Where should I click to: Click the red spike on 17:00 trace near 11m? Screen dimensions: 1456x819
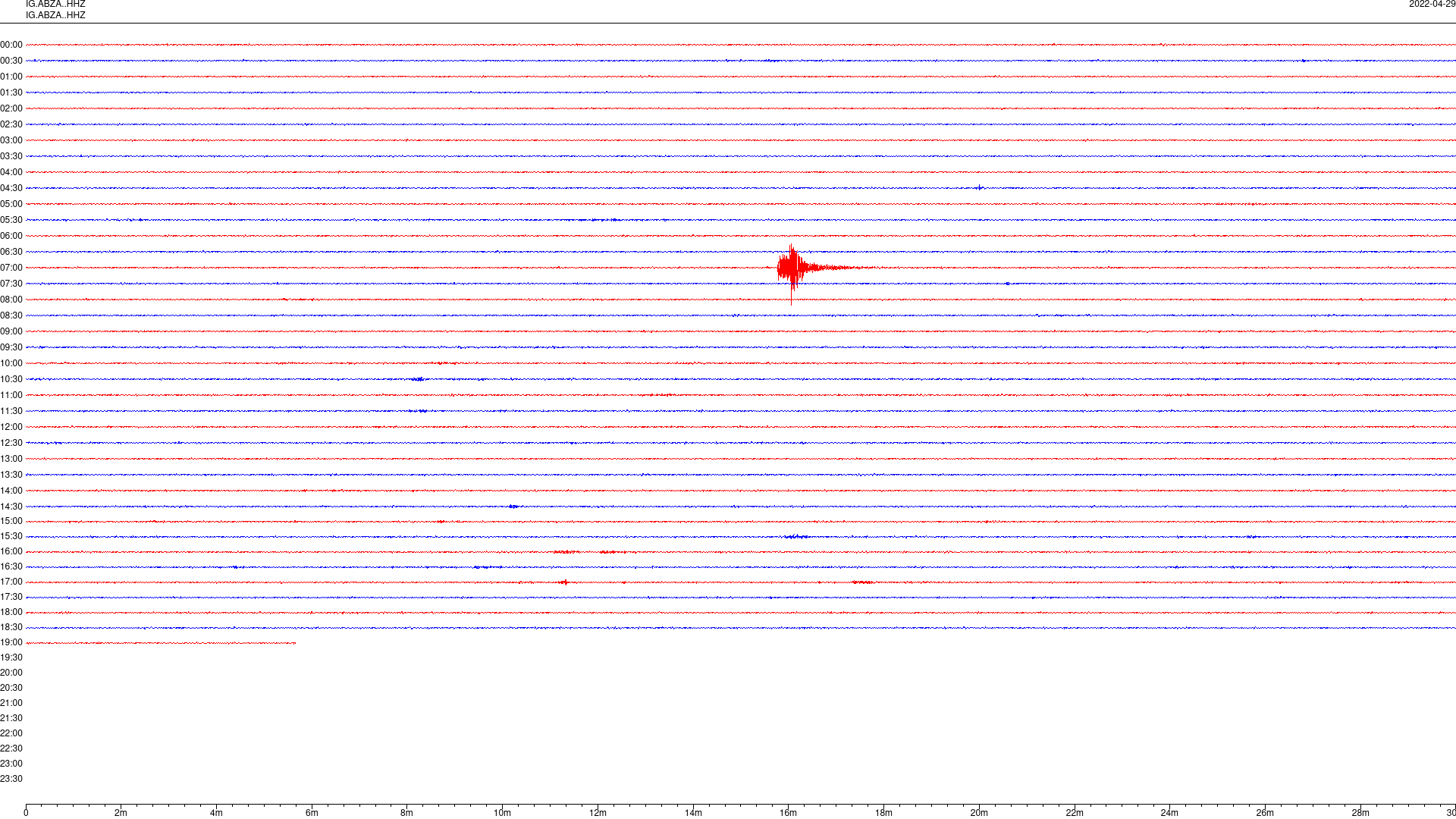coord(563,582)
